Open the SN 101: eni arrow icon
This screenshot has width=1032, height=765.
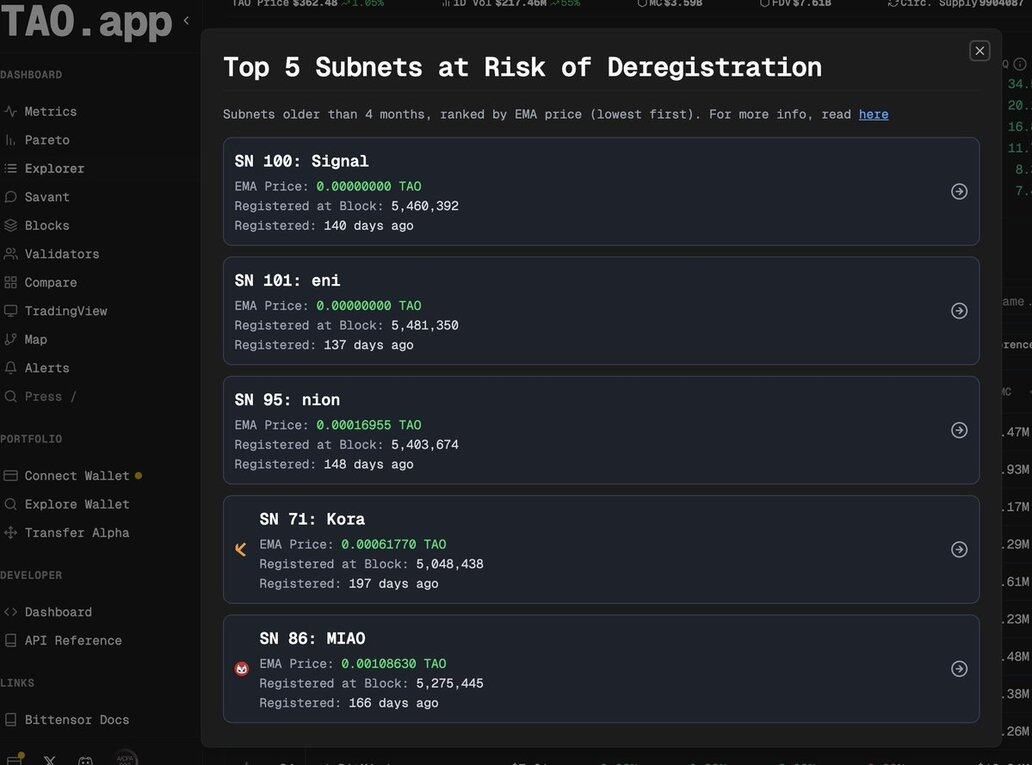[x=959, y=311]
